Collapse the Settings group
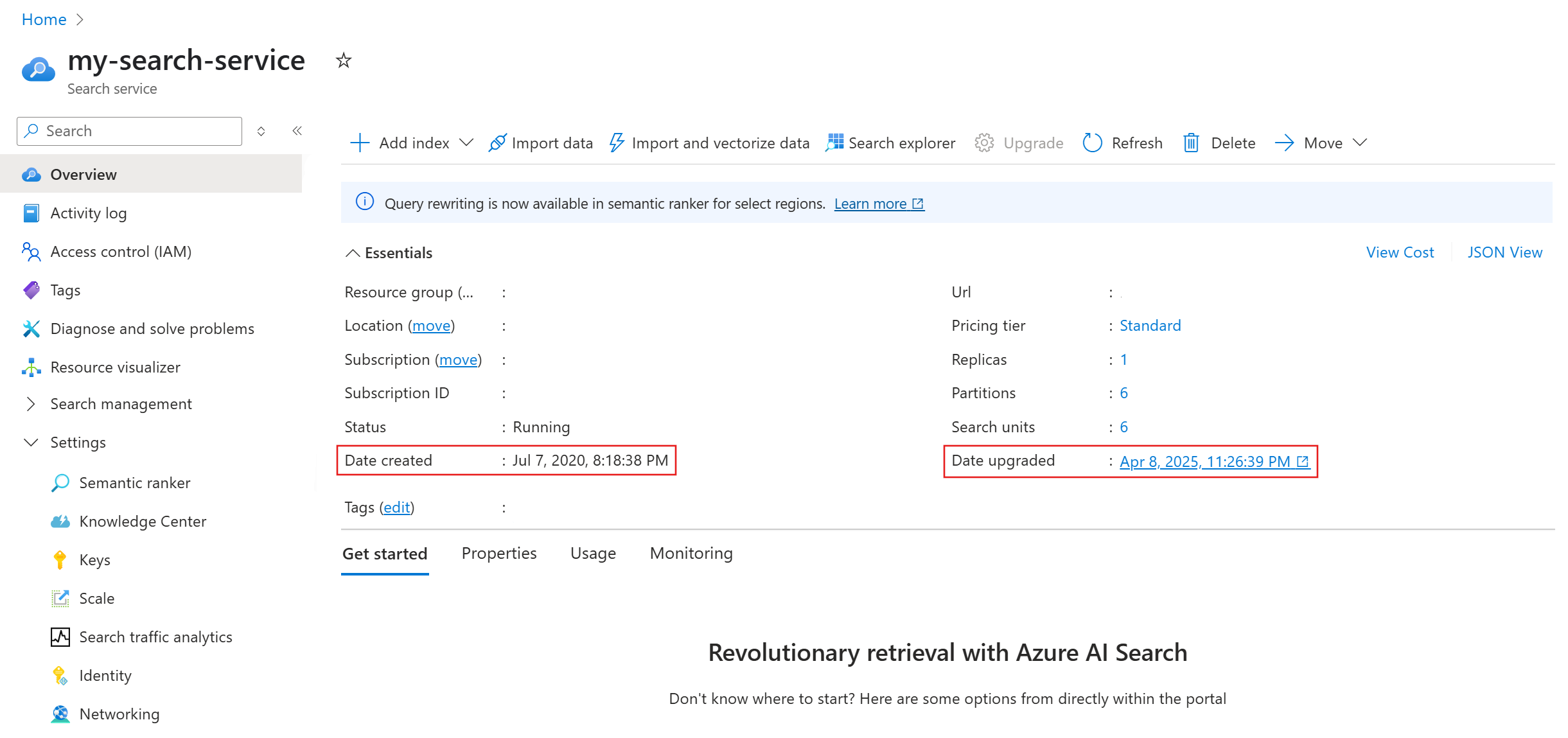Image resolution: width=1568 pixels, height=738 pixels. (30, 442)
